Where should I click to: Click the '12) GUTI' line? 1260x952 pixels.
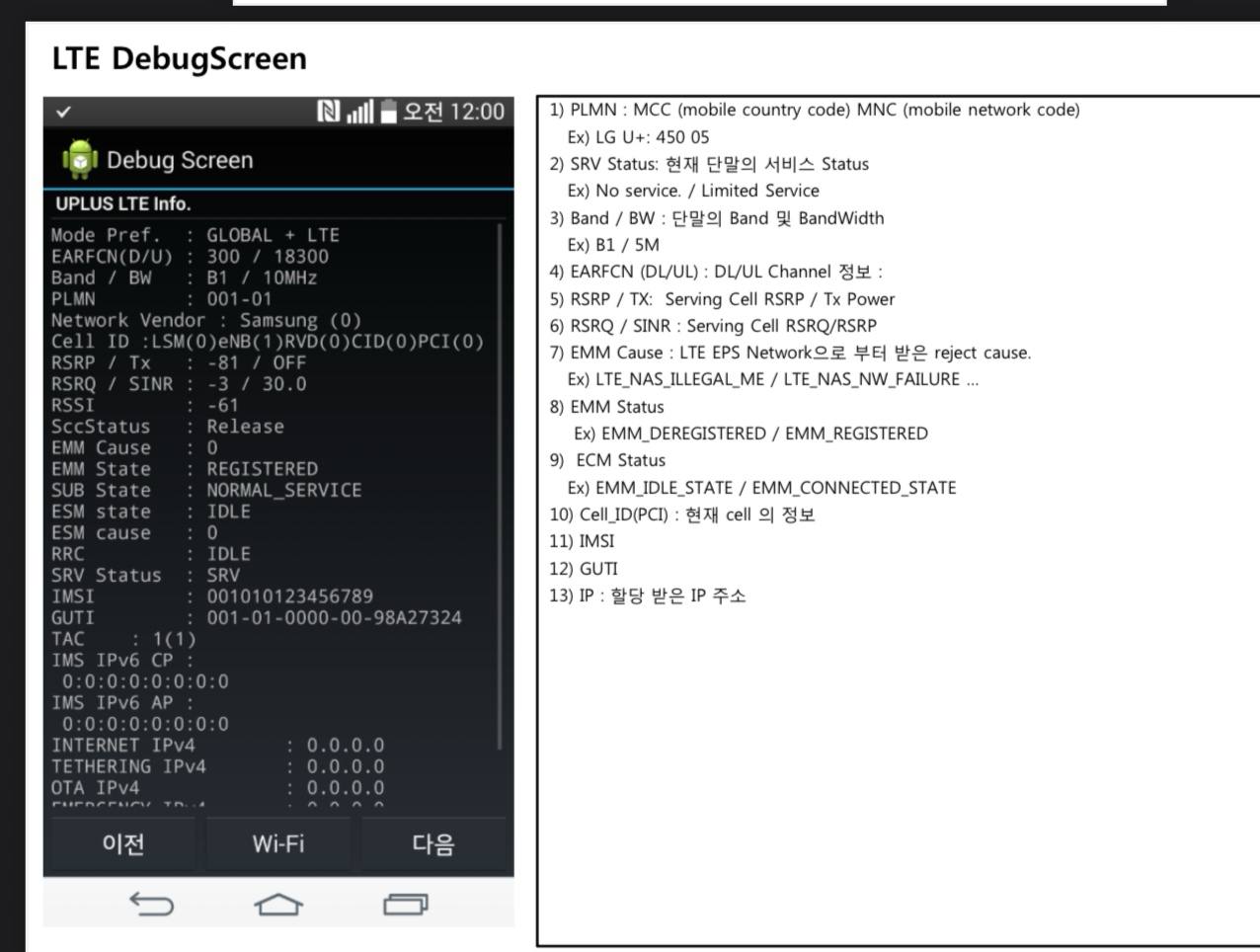click(584, 569)
